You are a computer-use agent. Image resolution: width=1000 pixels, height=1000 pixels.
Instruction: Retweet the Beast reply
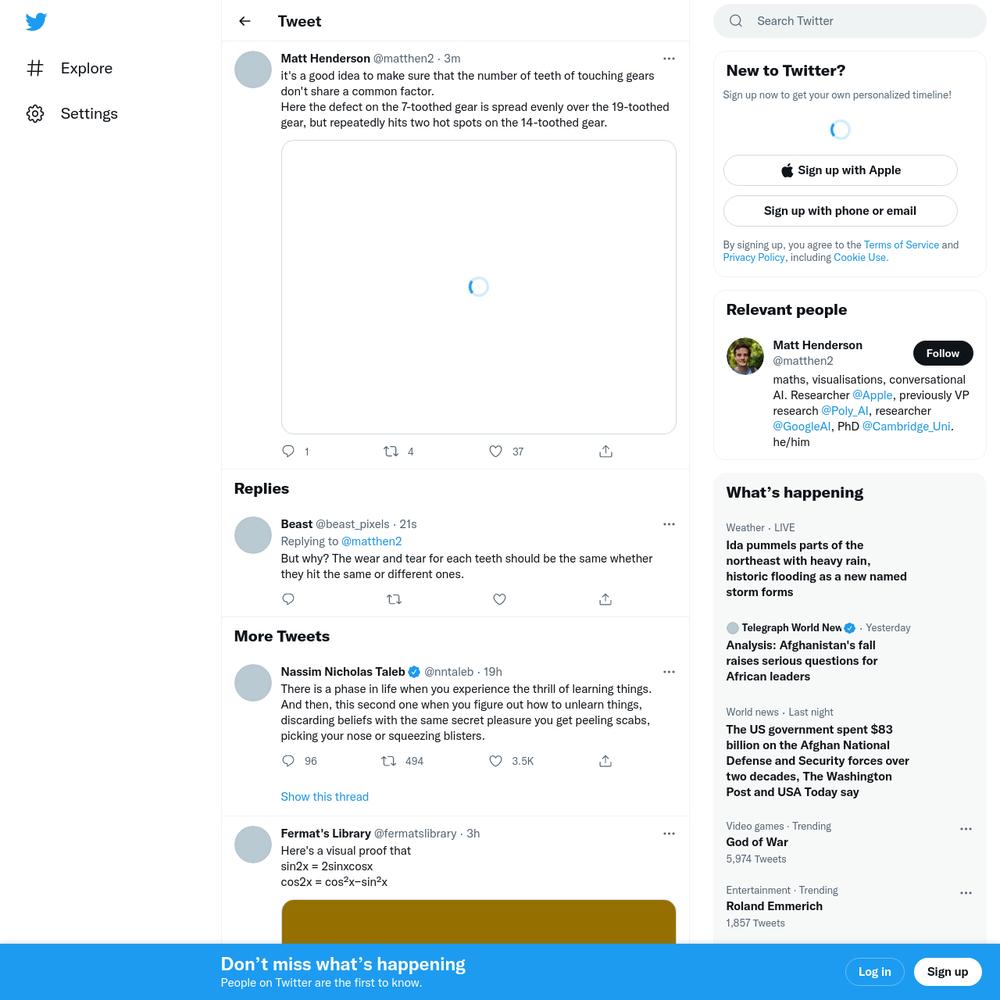tap(394, 599)
